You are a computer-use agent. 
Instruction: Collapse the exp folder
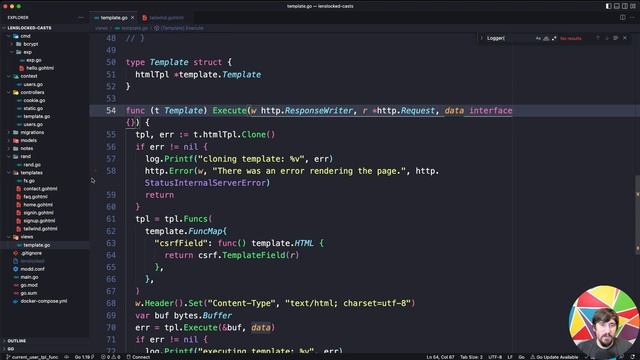(27, 52)
